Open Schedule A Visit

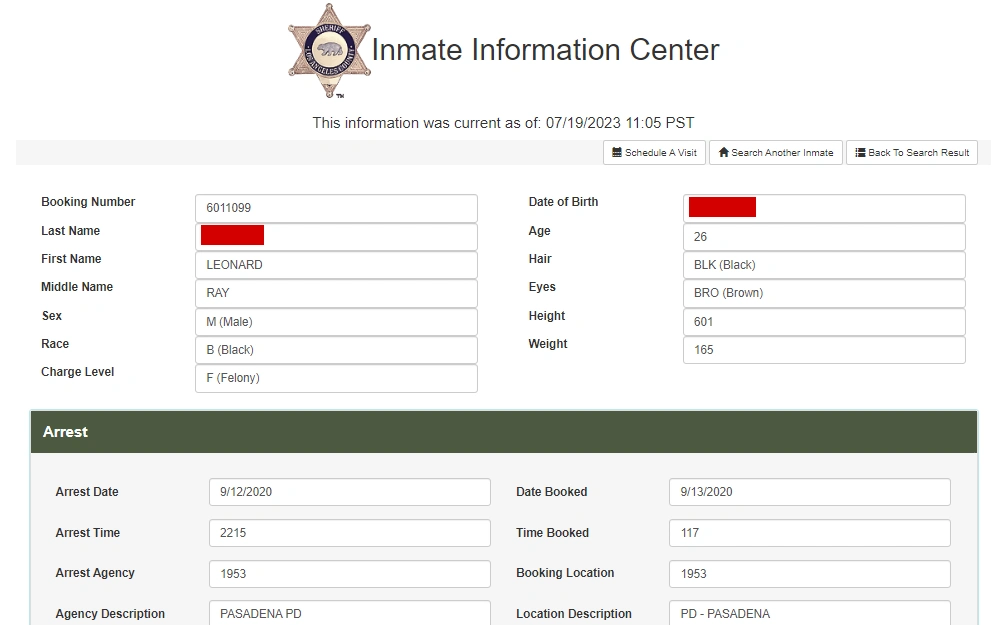click(654, 152)
